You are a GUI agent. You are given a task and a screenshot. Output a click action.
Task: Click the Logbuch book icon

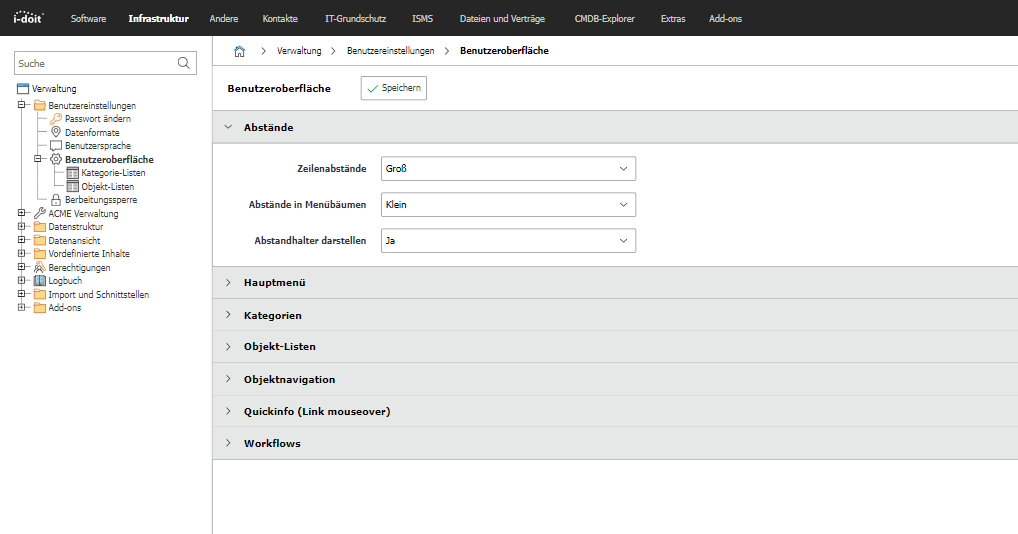click(x=40, y=281)
